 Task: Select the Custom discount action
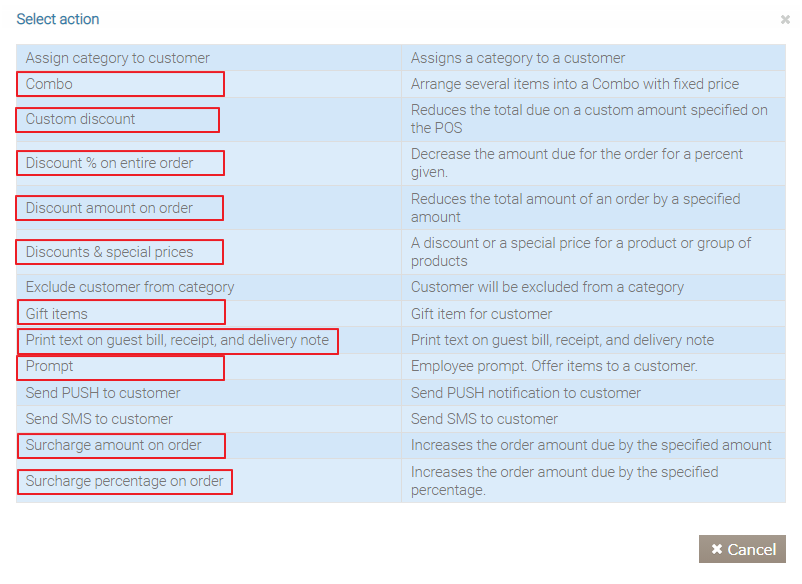point(81,119)
